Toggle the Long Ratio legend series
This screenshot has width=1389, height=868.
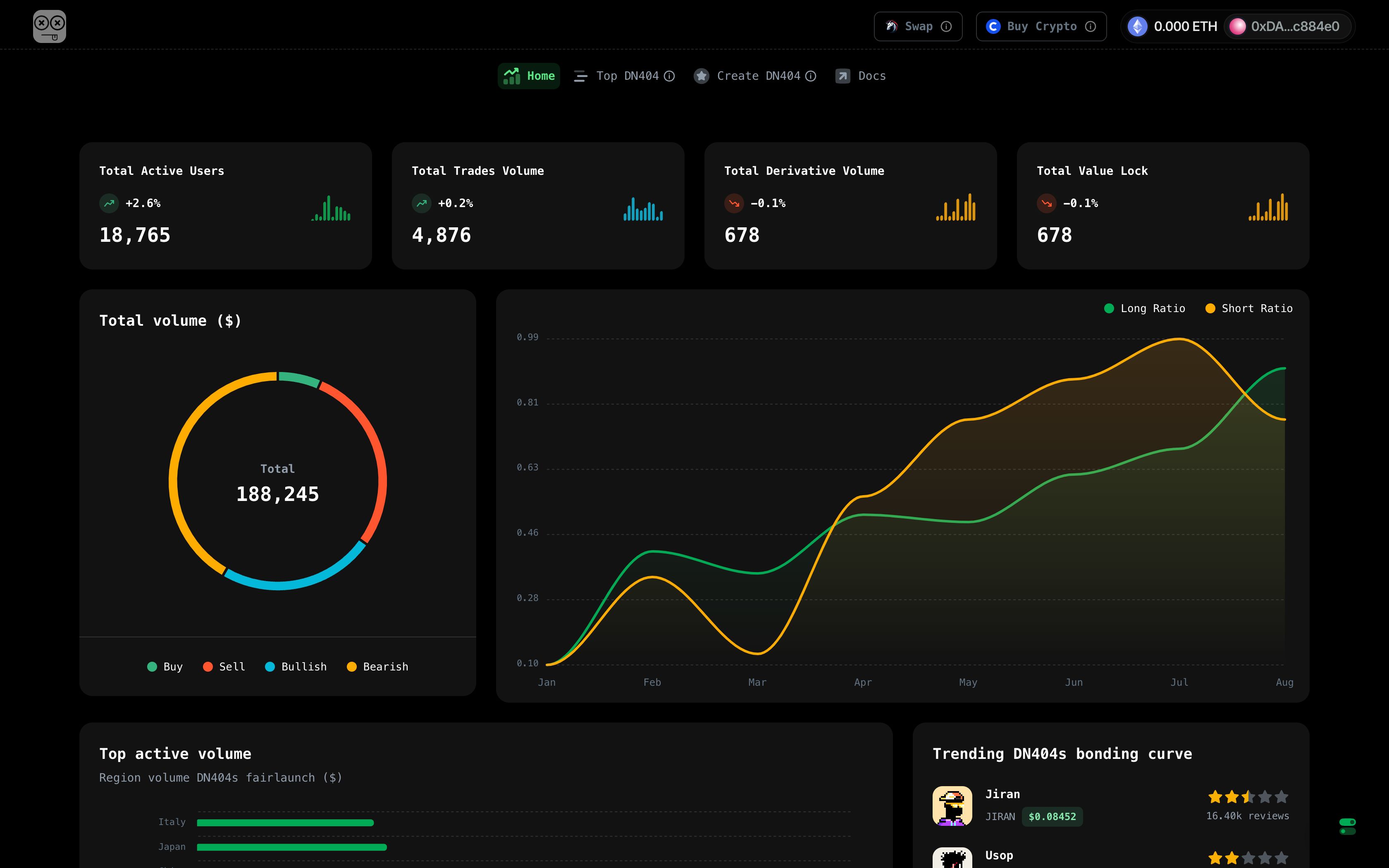(1145, 308)
